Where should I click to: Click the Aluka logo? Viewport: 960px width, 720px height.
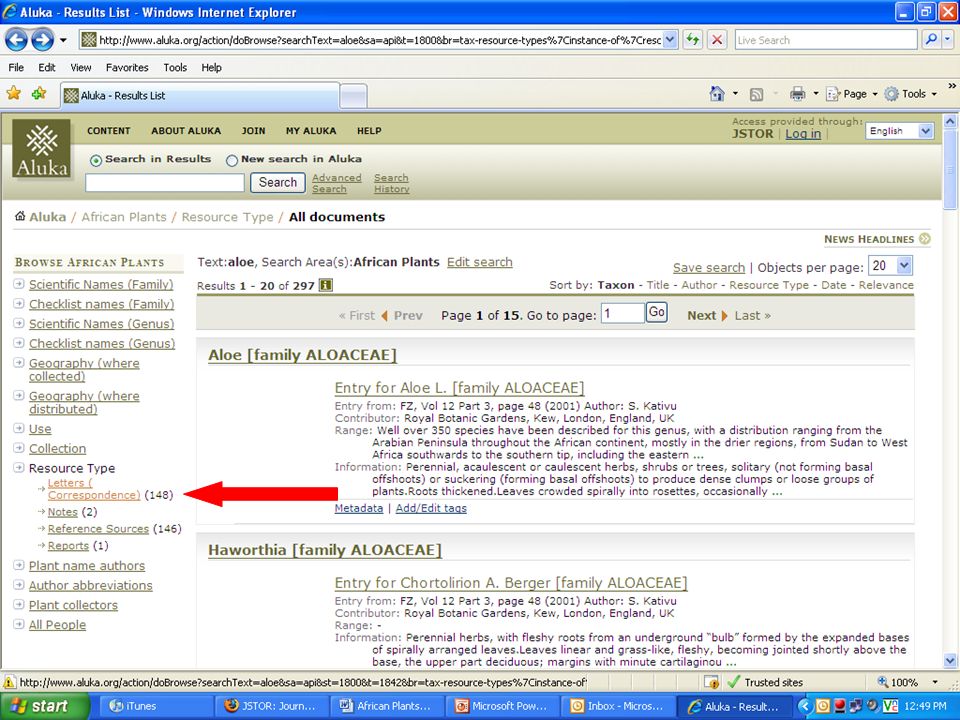(42, 149)
